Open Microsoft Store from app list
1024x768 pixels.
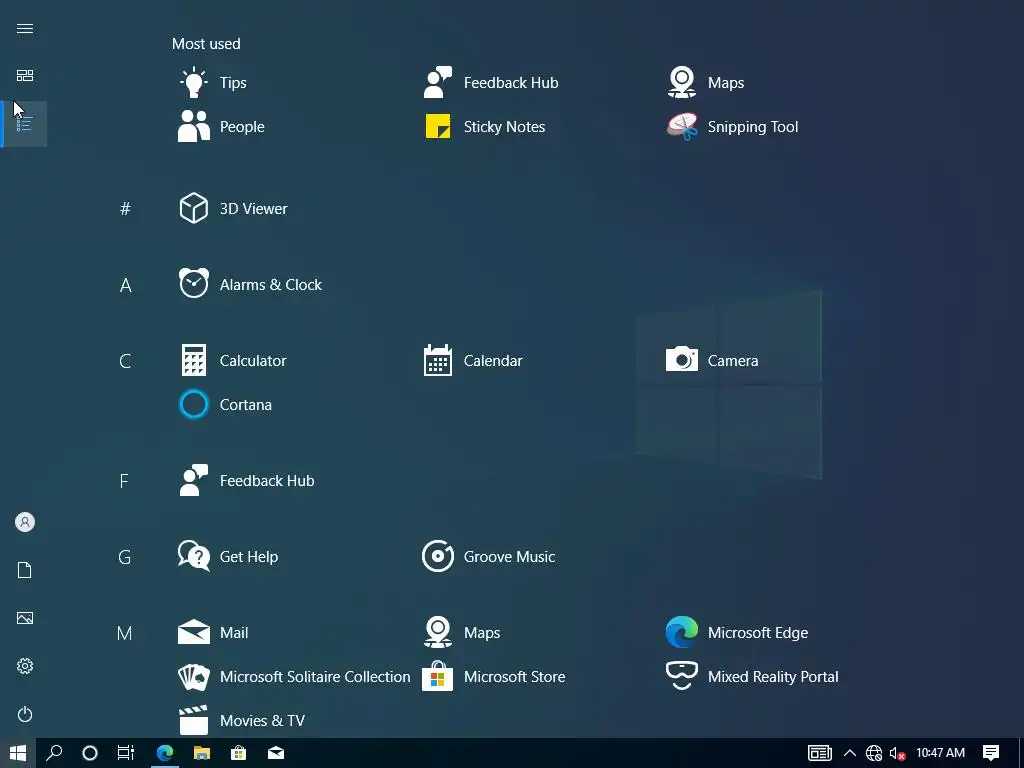(x=494, y=677)
